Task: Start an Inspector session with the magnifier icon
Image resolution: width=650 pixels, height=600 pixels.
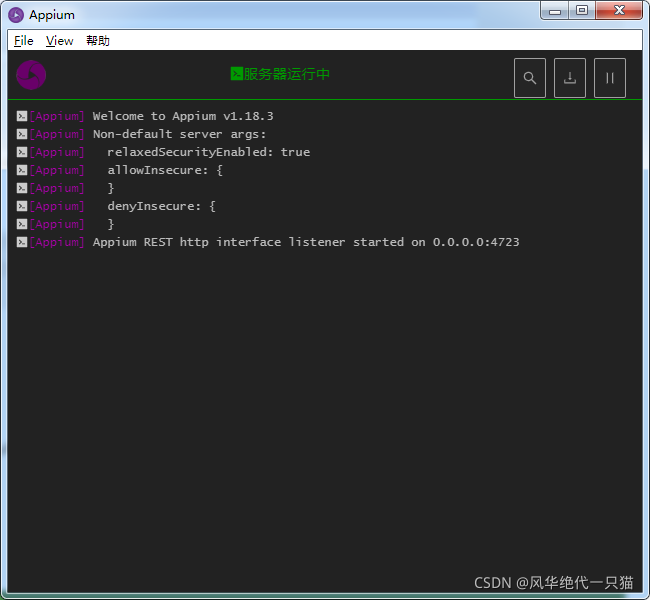Action: (529, 78)
